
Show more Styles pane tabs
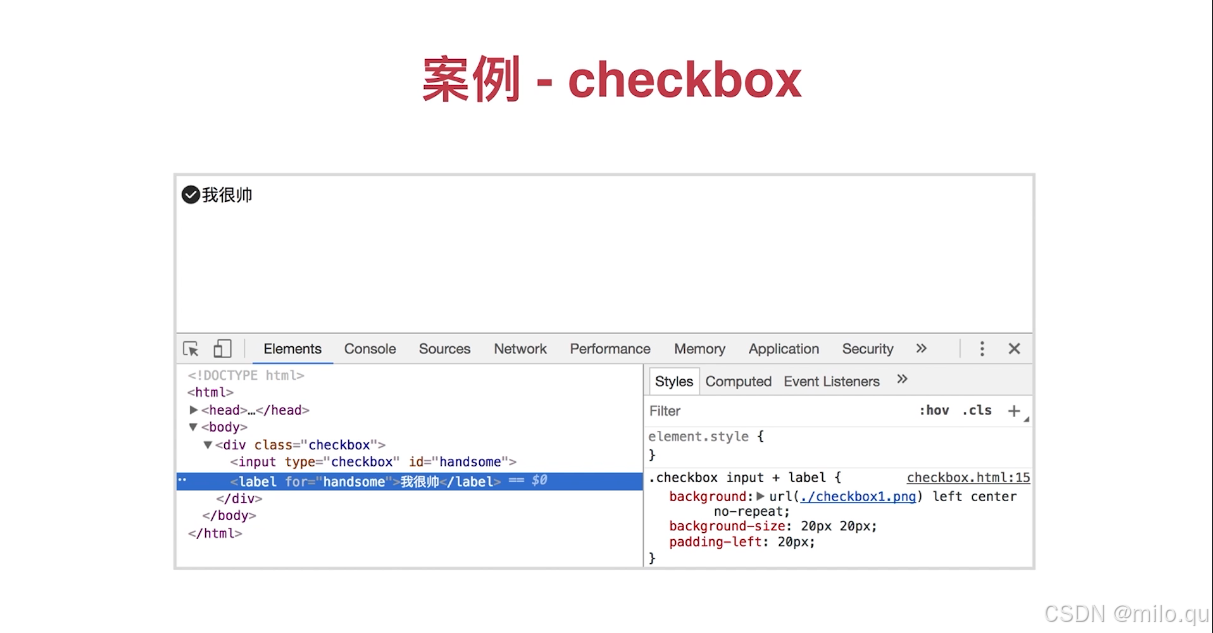pos(902,380)
